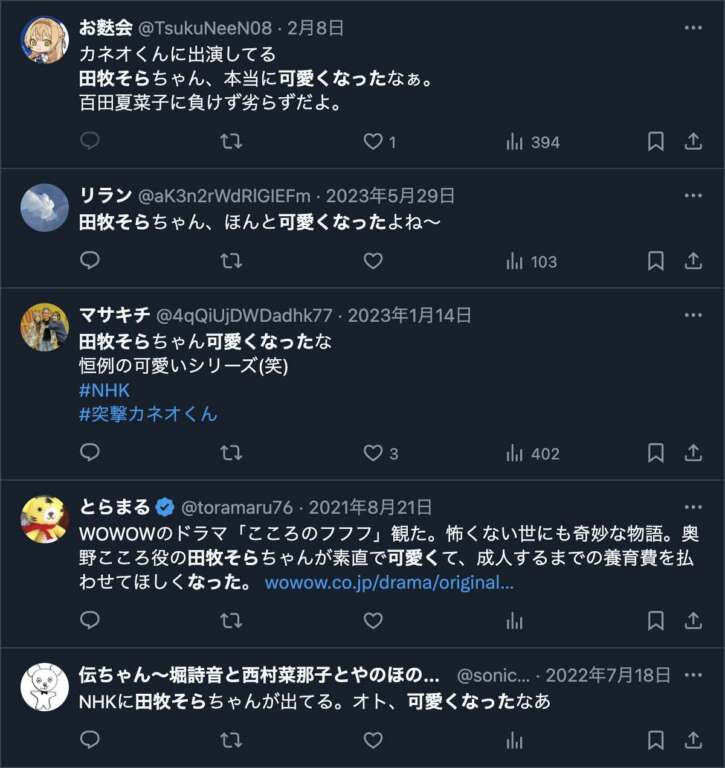Image resolution: width=725 pixels, height=768 pixels.
Task: Click the #NHK hashtag
Action: click(104, 391)
